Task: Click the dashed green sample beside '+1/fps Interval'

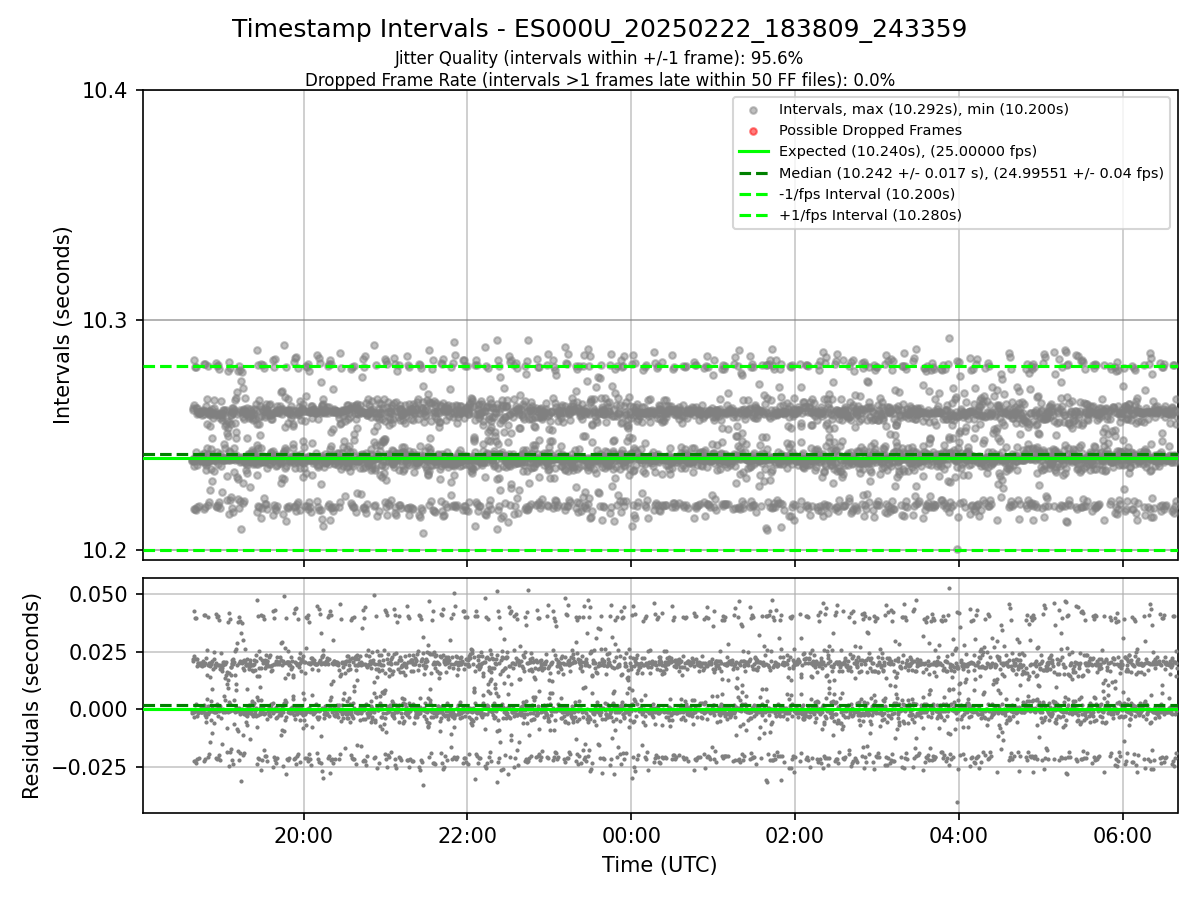Action: (754, 215)
